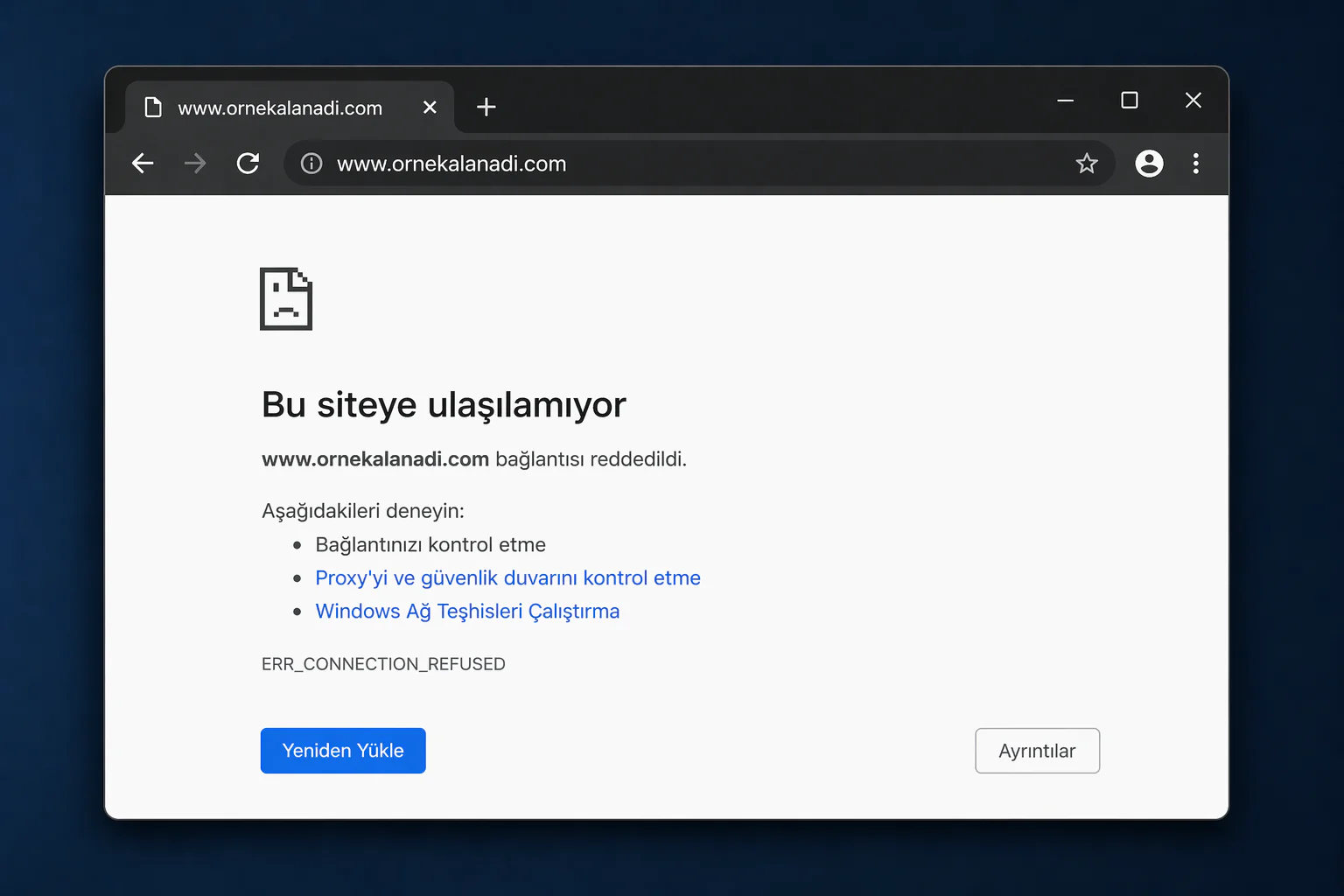
Task: Click the reload page icon
Action: (x=248, y=164)
